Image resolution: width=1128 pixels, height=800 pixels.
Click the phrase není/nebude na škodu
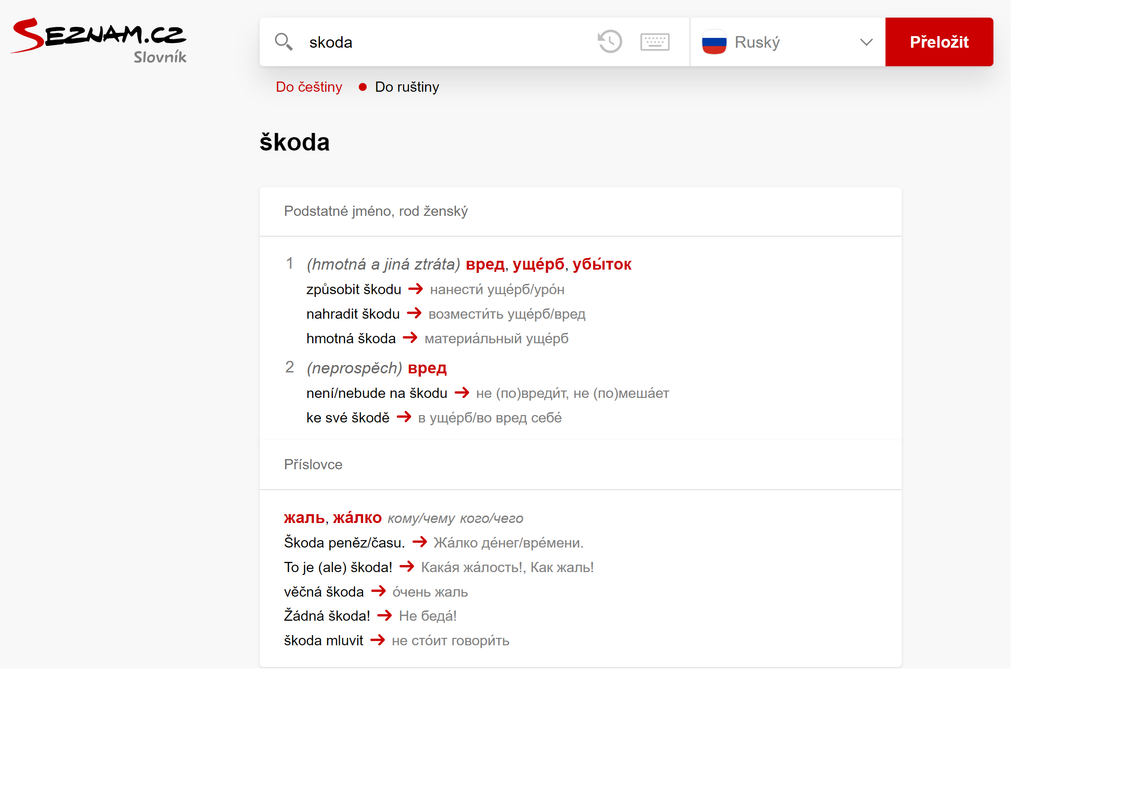click(x=376, y=393)
